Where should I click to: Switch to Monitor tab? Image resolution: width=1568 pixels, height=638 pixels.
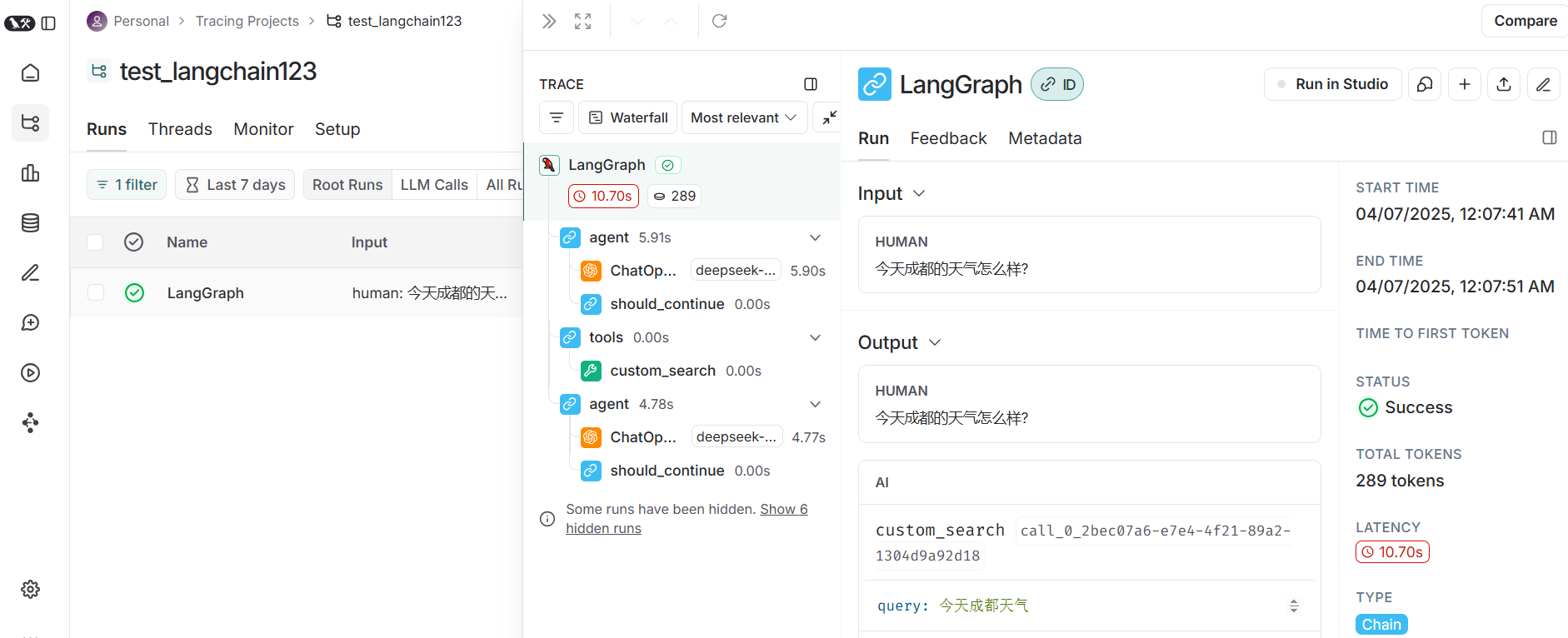click(x=263, y=129)
